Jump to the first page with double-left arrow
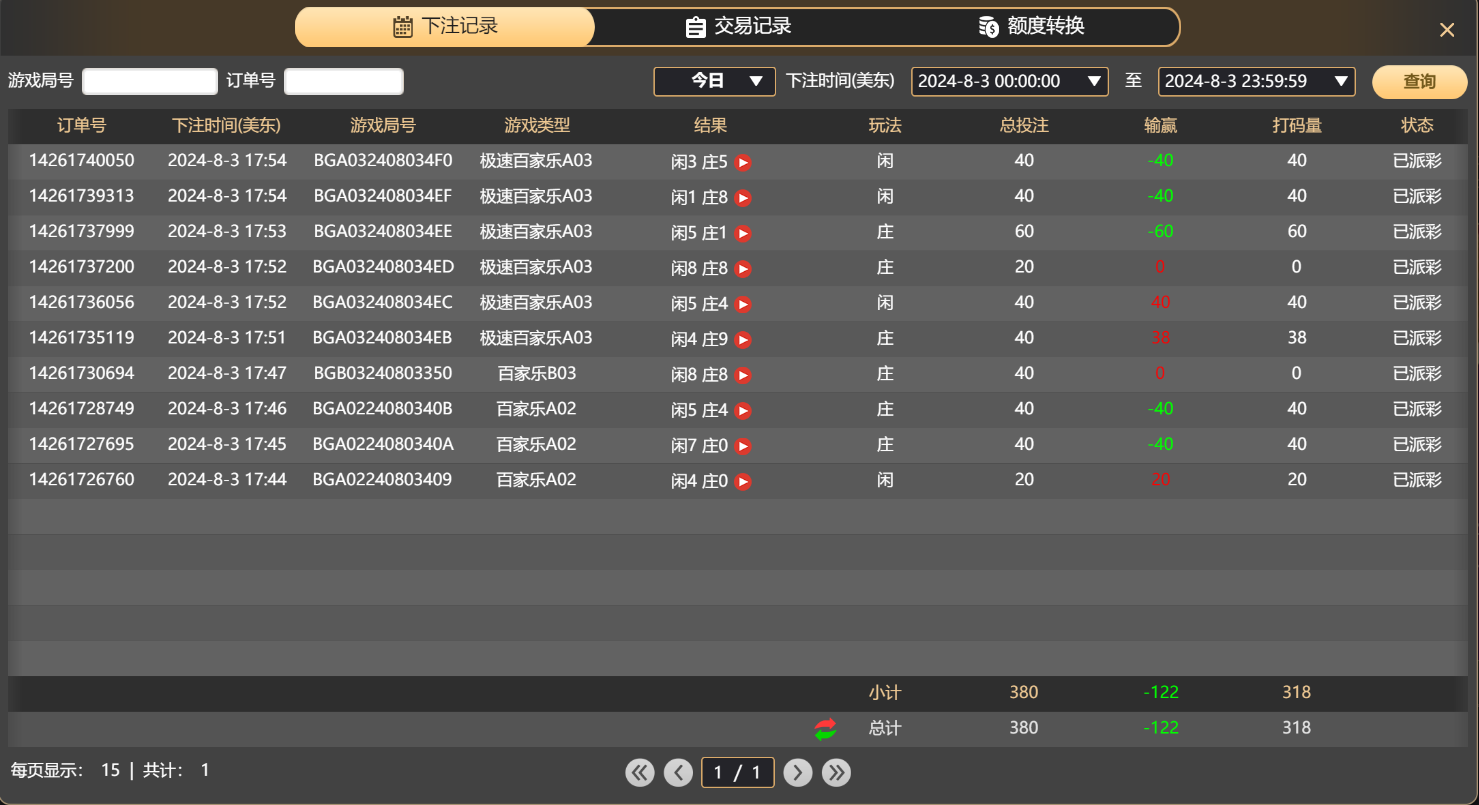Image resolution: width=1479 pixels, height=805 pixels. click(x=640, y=772)
